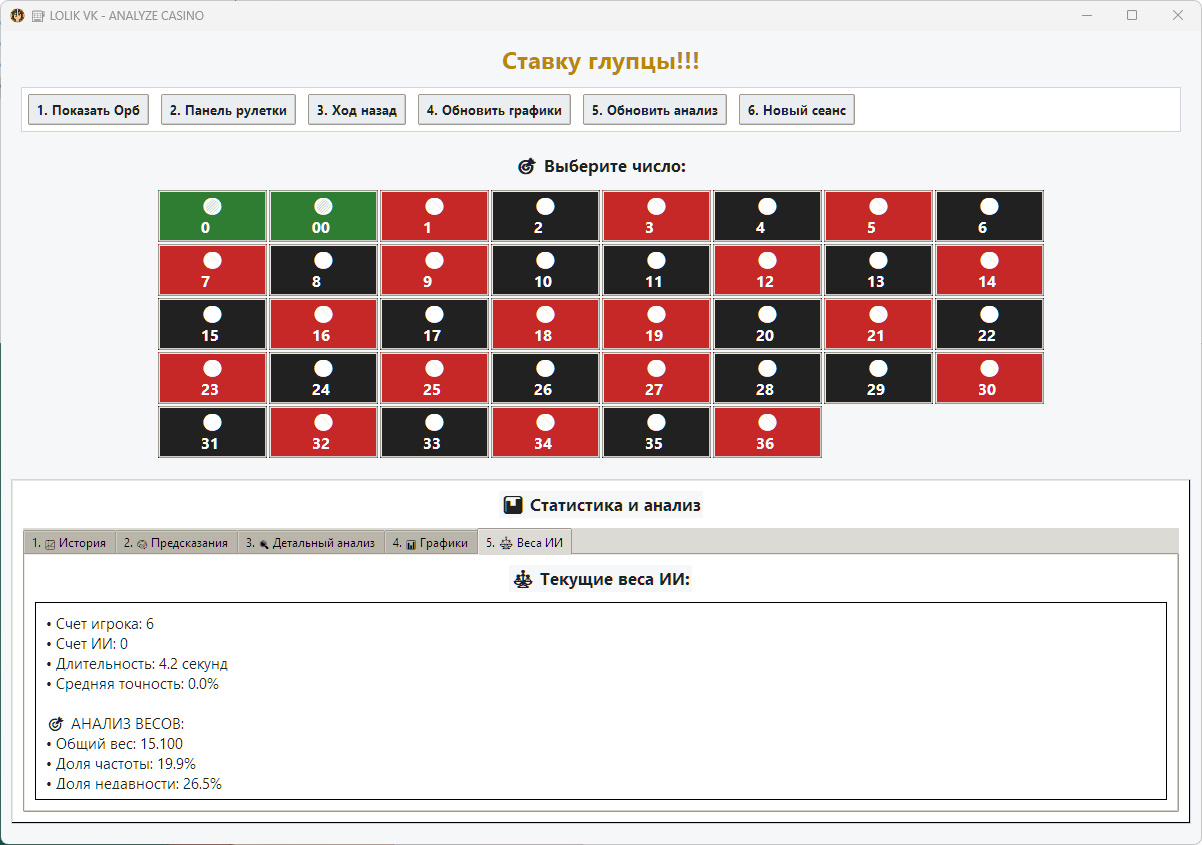Start '6. Новый сеанс' button

[x=797, y=110]
